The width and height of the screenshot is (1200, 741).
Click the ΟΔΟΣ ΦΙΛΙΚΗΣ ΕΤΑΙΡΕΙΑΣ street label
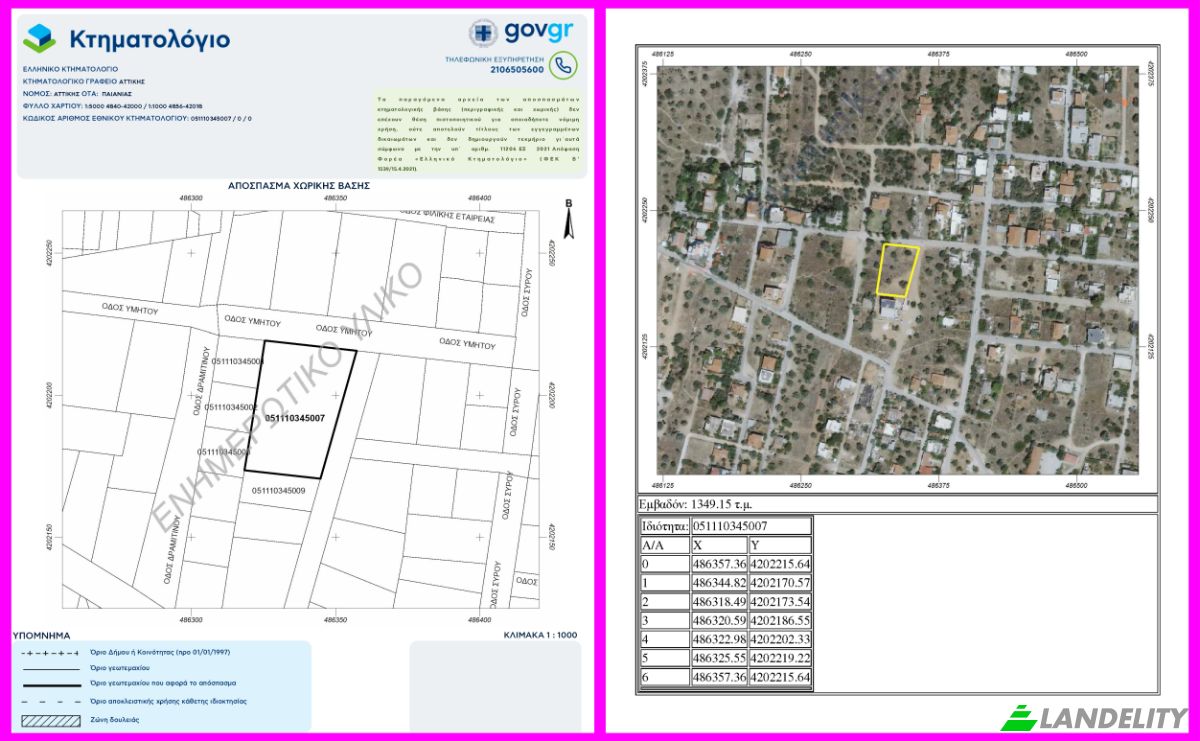point(446,214)
